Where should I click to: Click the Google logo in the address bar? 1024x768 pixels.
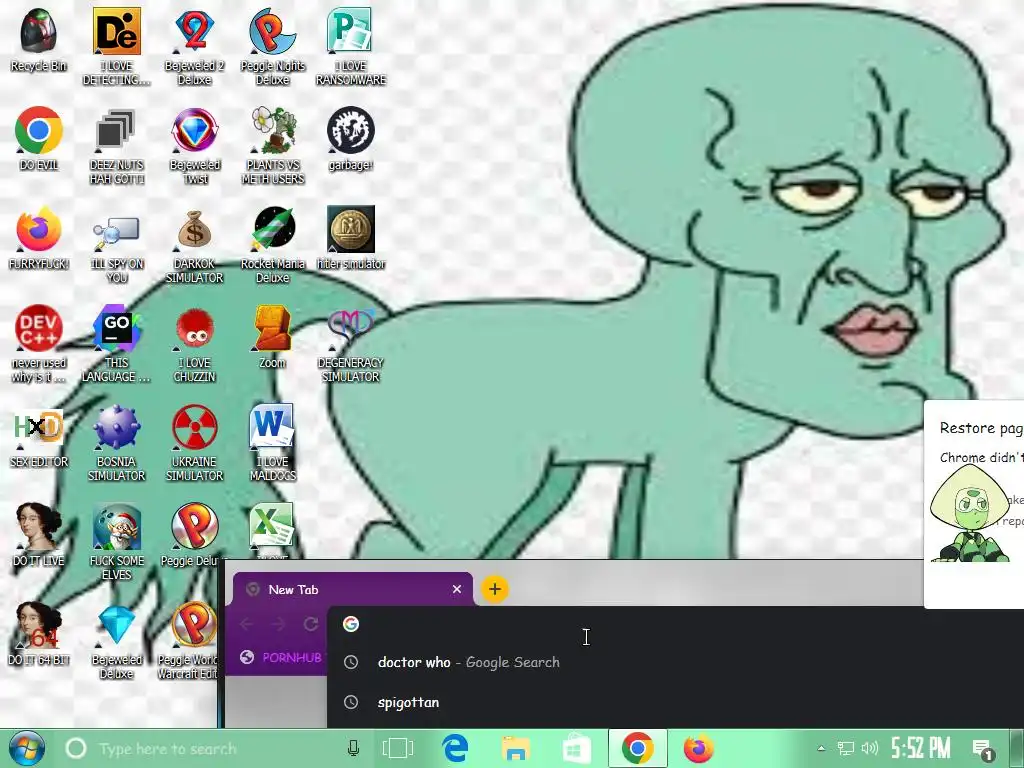[x=351, y=624]
